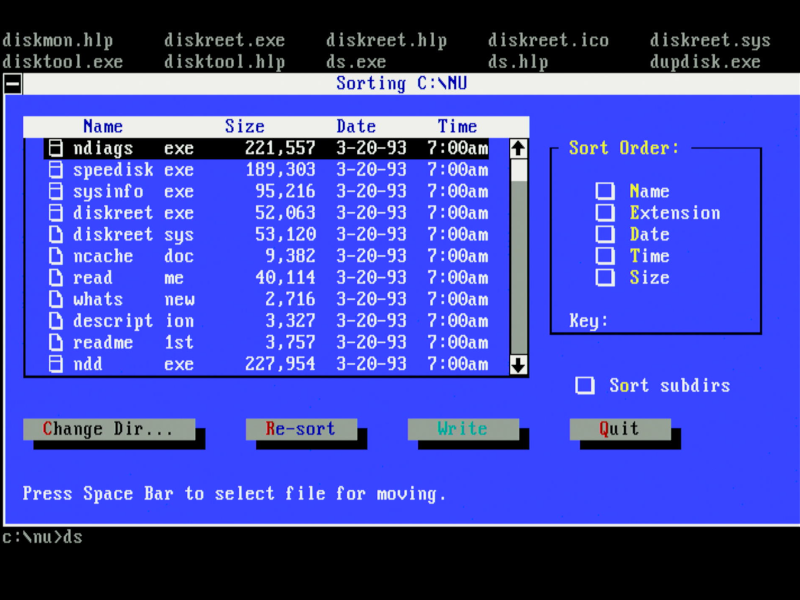Select the sysinfo file name
800x600 pixels.
coord(108,191)
